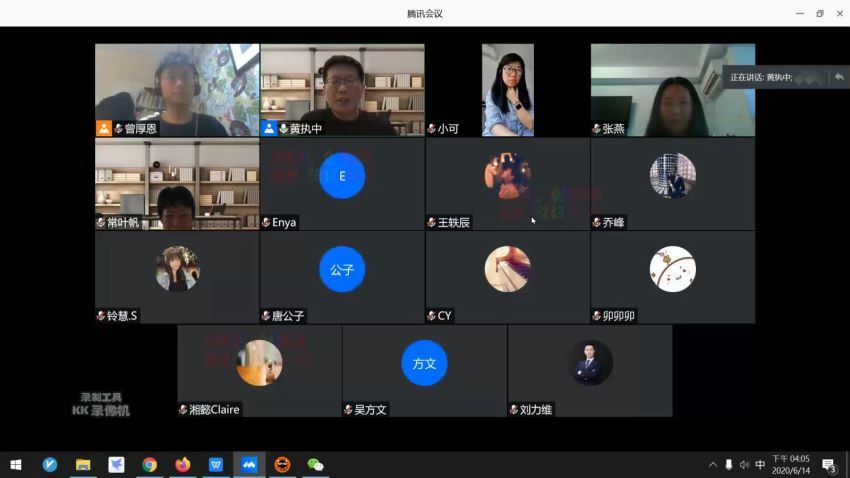Click the muted mic icon beside 小可
The height and width of the screenshot is (478, 850).
point(431,129)
